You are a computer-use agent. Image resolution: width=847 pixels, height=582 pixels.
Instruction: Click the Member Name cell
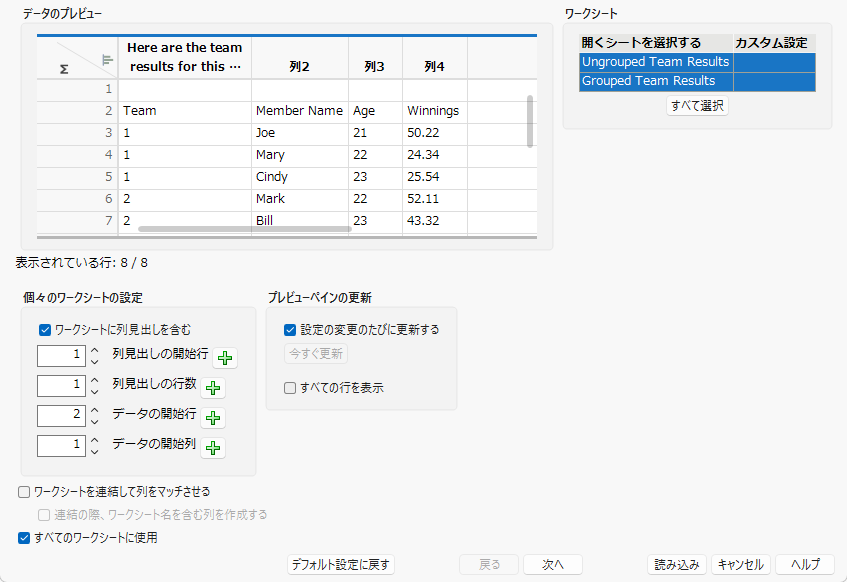299,111
